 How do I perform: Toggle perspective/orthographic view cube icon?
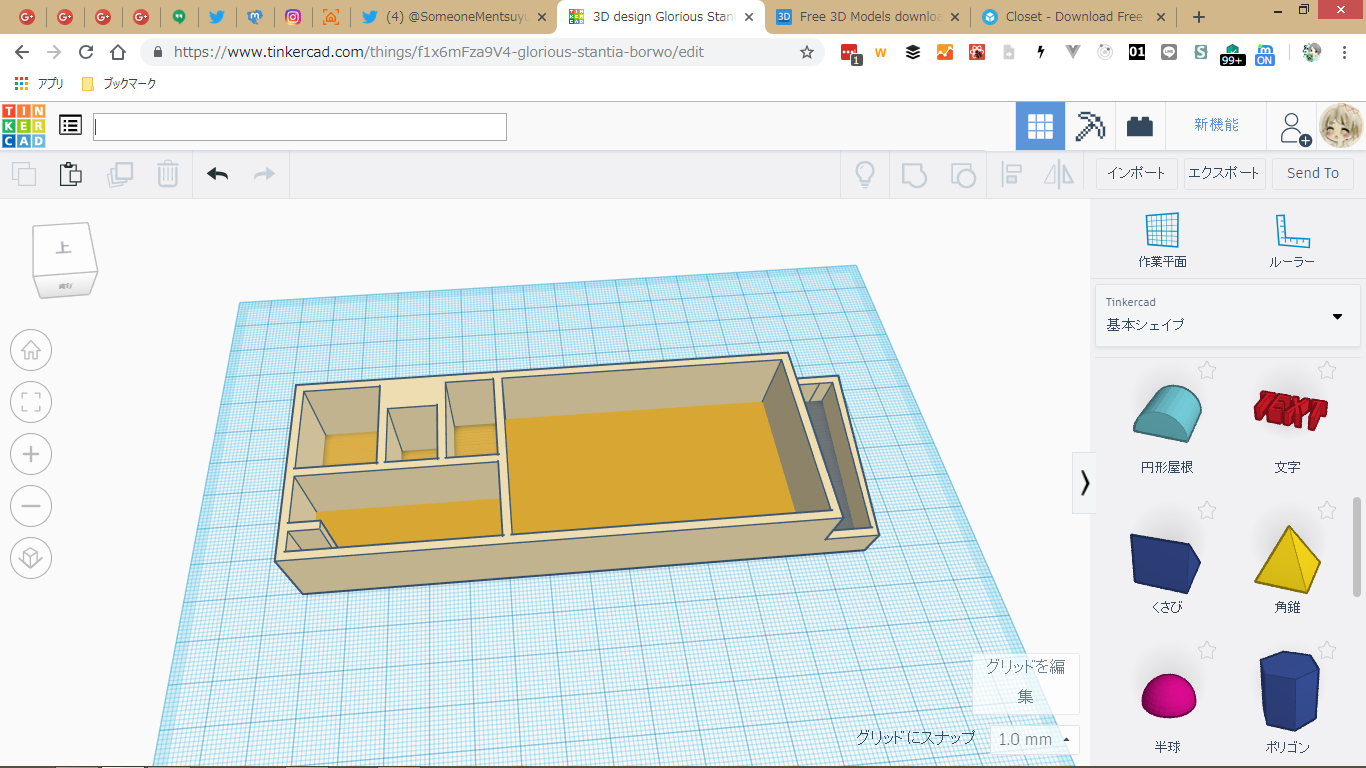click(x=31, y=558)
